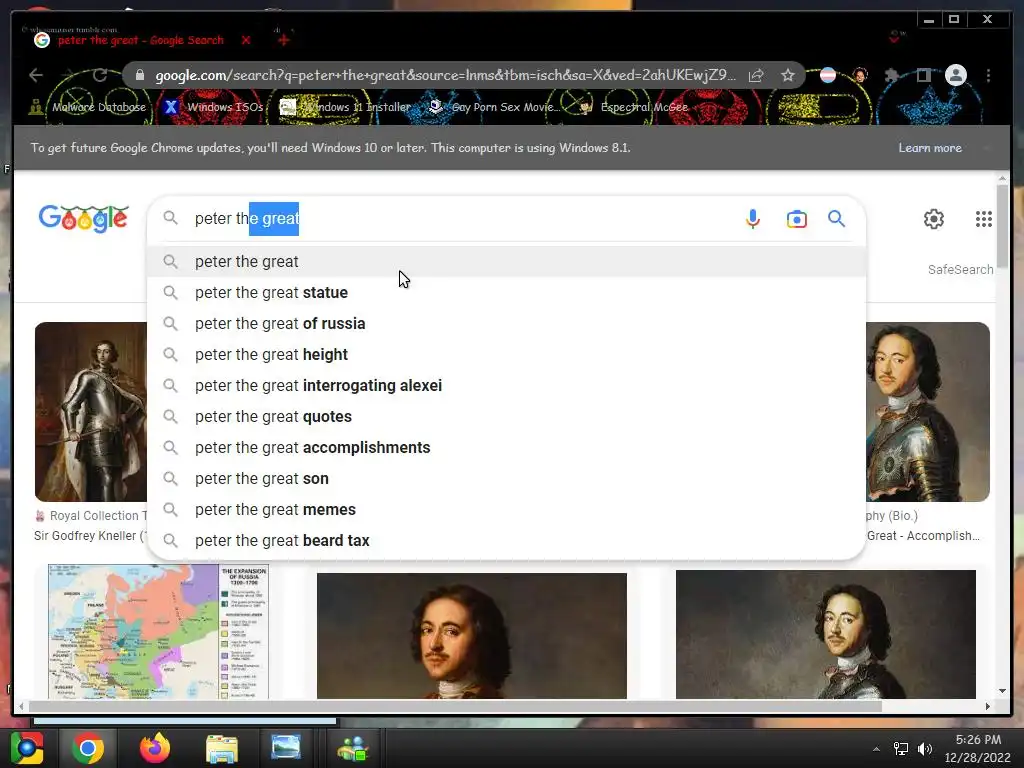The width and height of the screenshot is (1024, 768).
Task: Select the peter the great Google Search tab
Action: [x=140, y=40]
